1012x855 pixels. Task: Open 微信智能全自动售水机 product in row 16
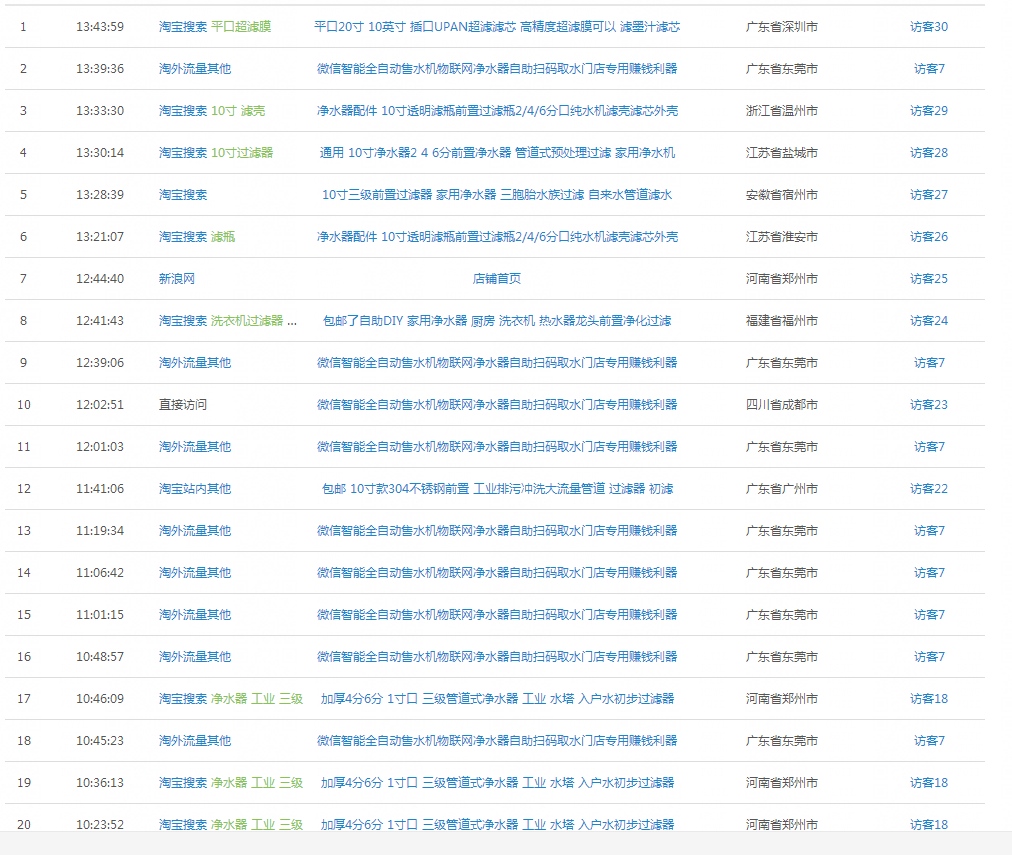point(497,656)
